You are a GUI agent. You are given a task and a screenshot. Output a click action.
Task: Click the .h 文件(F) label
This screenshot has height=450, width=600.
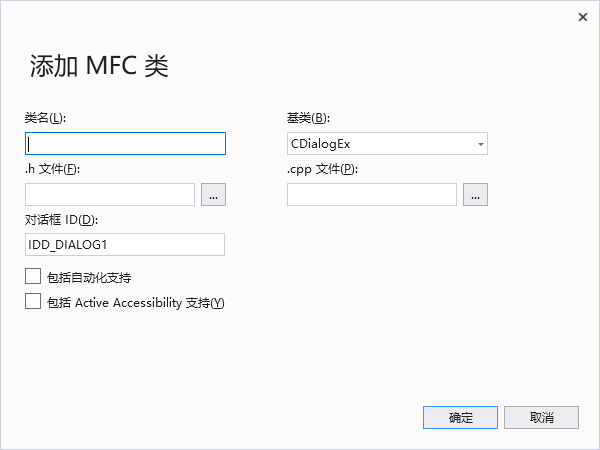pyautogui.click(x=52, y=169)
